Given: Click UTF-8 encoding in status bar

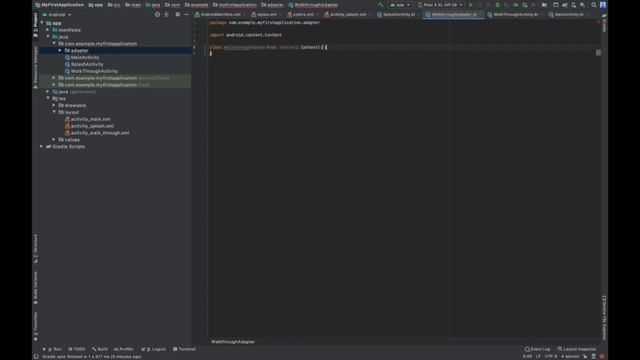Looking at the screenshot, I should point(550,356).
